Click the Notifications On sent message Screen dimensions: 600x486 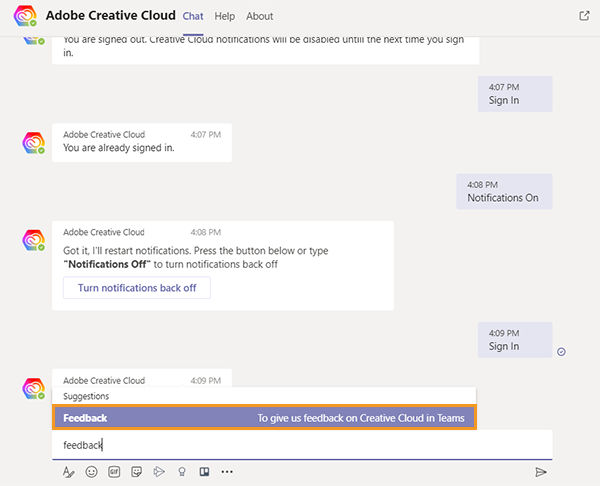(503, 192)
